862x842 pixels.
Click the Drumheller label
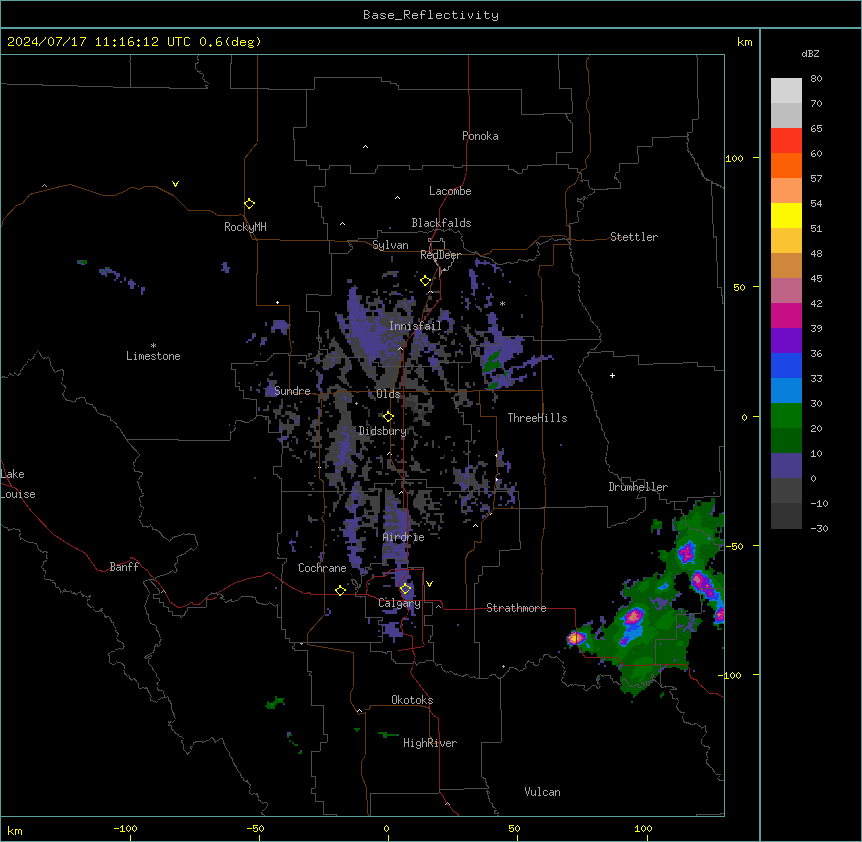tap(638, 487)
